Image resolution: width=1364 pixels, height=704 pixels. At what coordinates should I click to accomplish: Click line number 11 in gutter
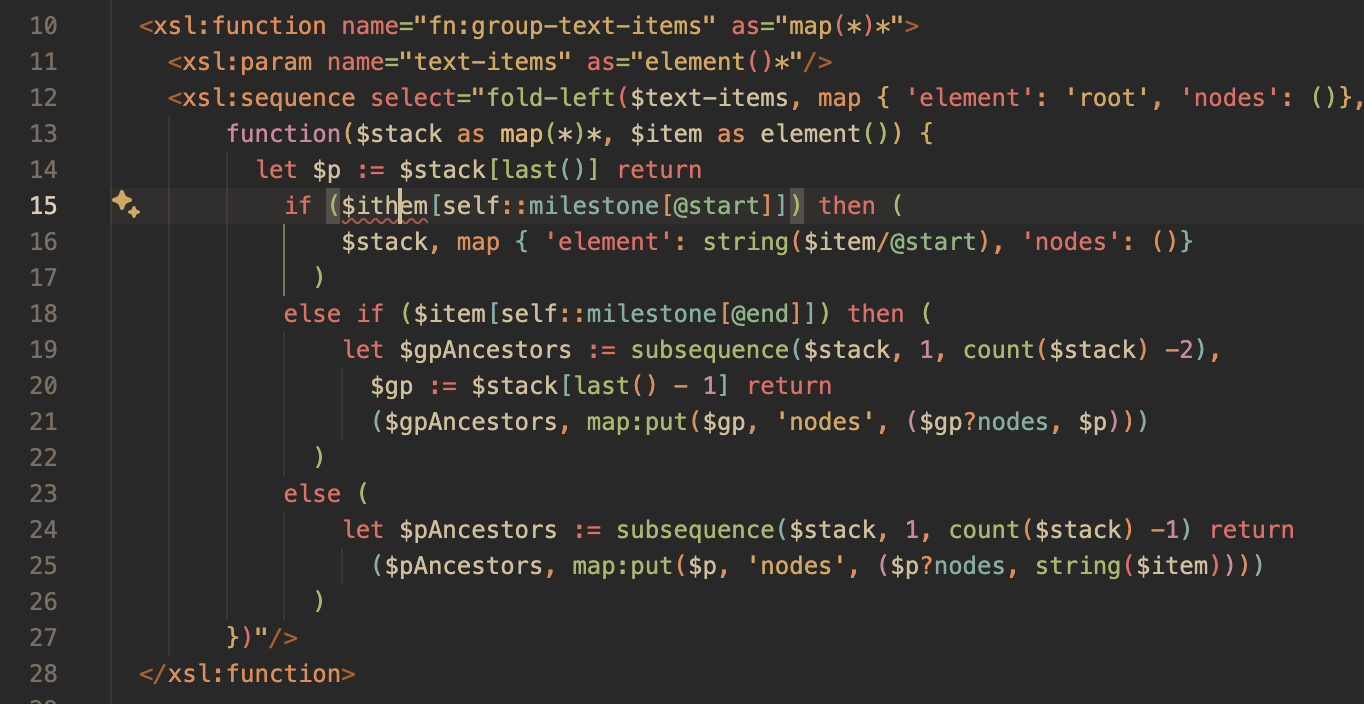click(x=43, y=61)
